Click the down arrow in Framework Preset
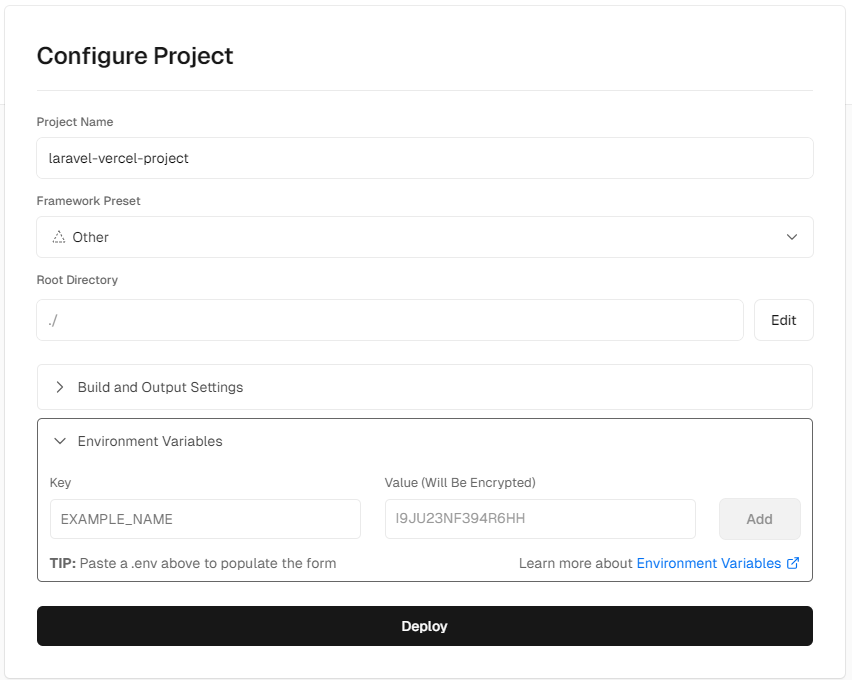 (792, 237)
